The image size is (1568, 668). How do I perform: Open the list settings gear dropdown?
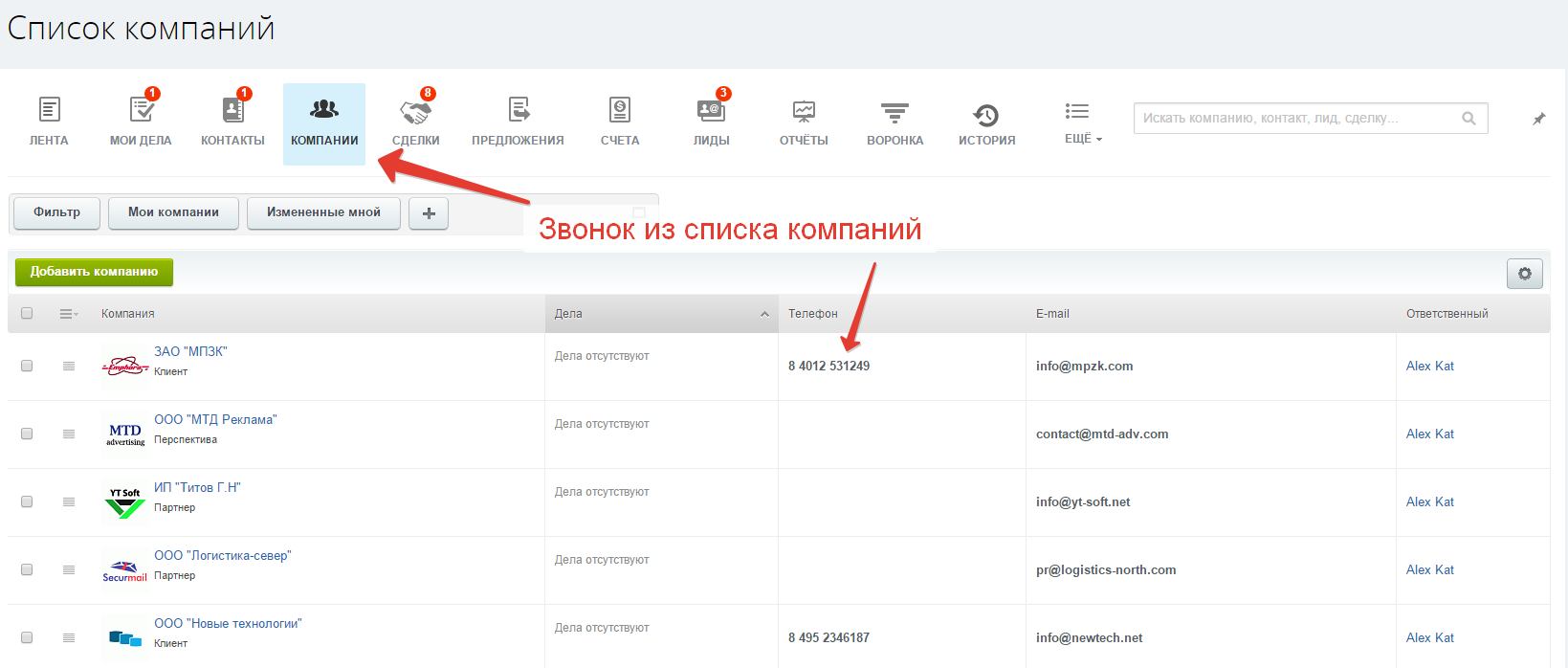tap(1524, 274)
